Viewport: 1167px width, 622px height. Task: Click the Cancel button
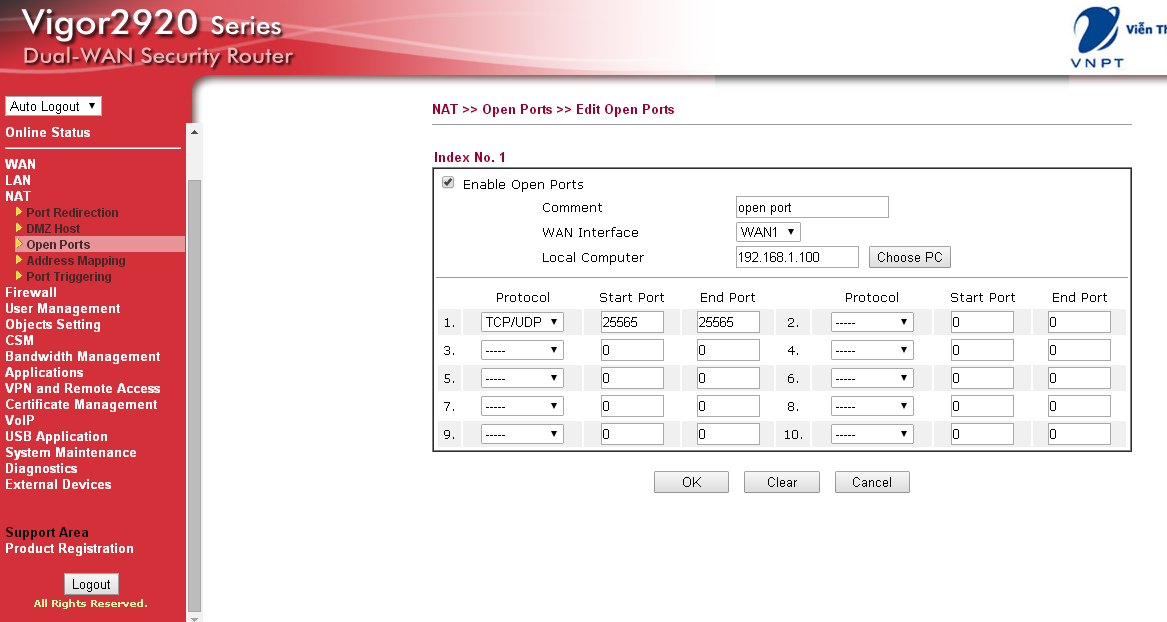872,482
